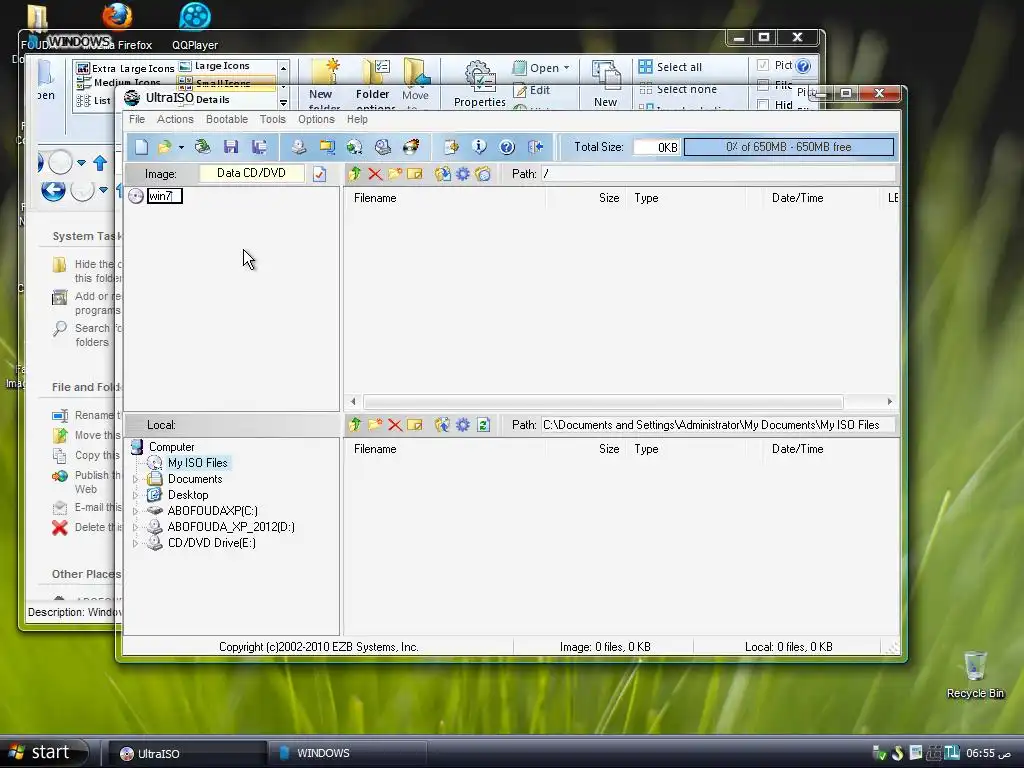Screen dimensions: 1024x768
Task: Click the Add files icon in Local pane toolbar
Action: pos(443,425)
